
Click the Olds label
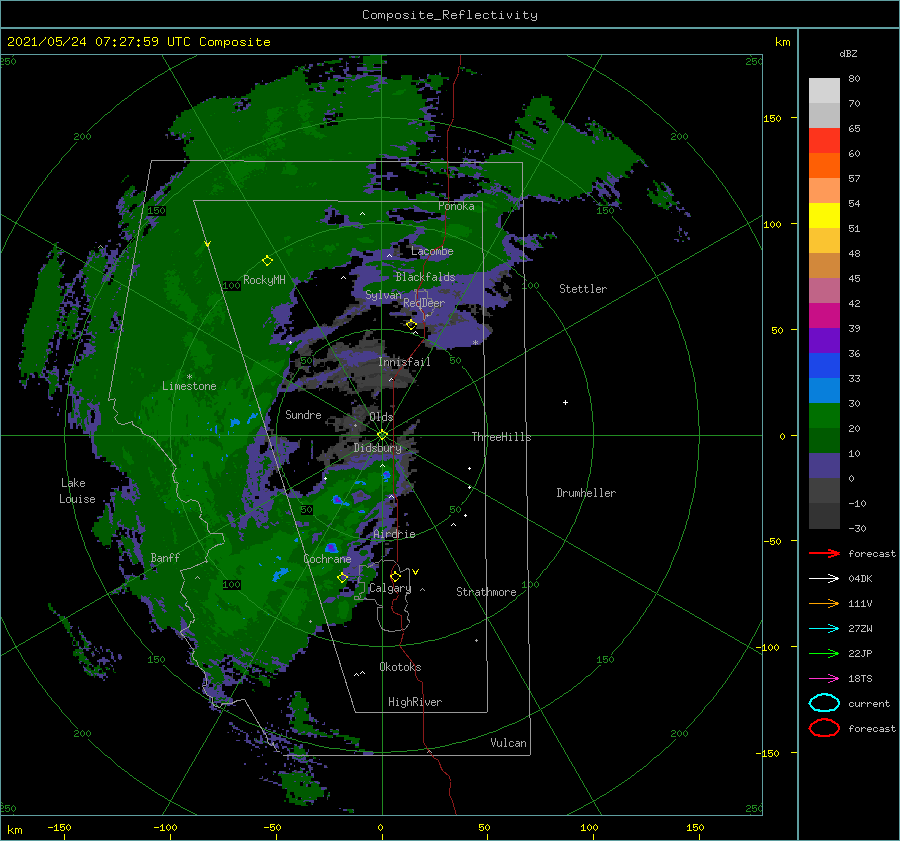(381, 417)
